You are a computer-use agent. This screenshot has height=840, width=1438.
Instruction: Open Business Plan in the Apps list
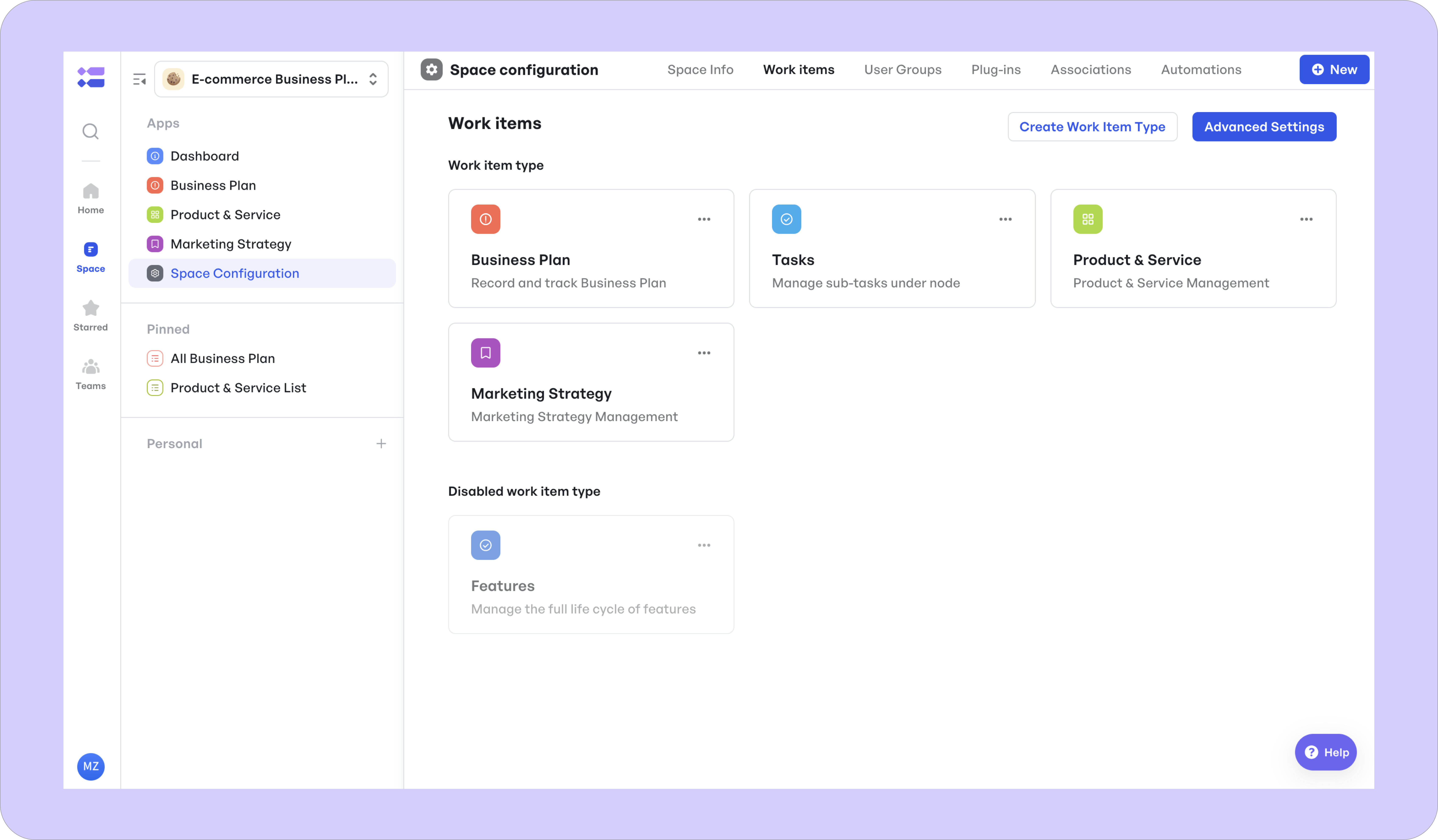click(x=262, y=185)
